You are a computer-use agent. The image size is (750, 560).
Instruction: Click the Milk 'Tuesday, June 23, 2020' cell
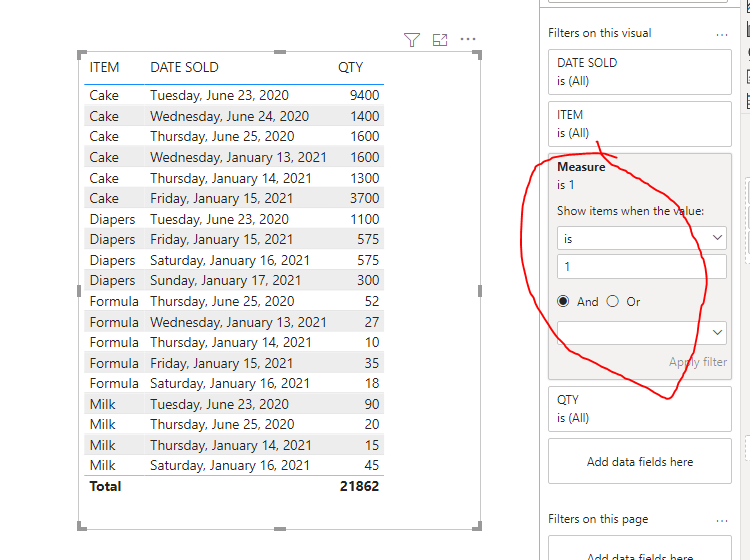click(219, 405)
